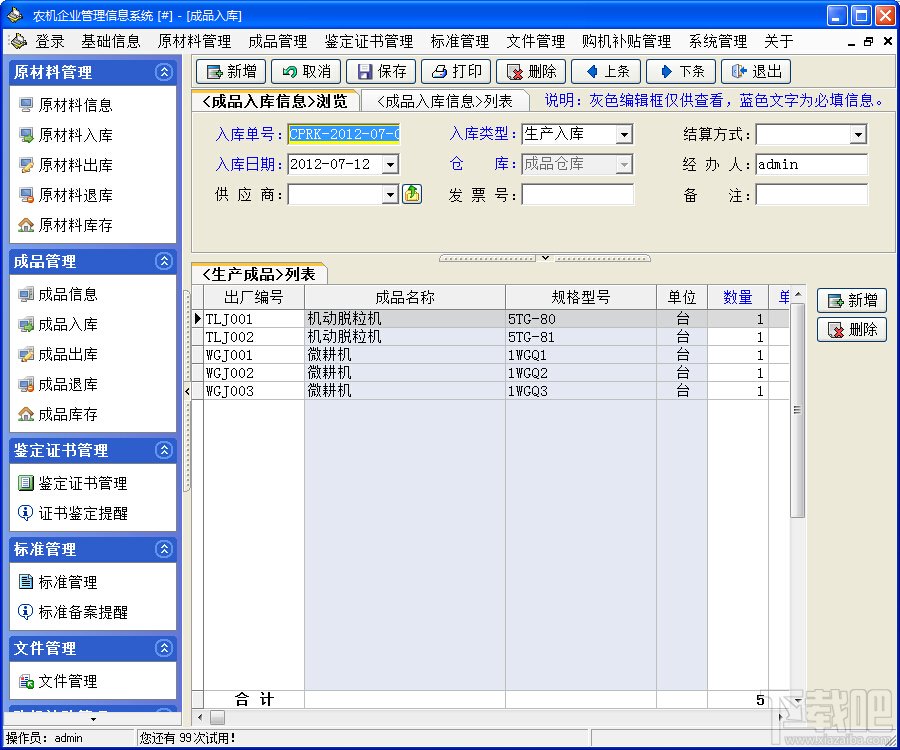Open 原材料库存 in the sidebar

[x=65, y=225]
